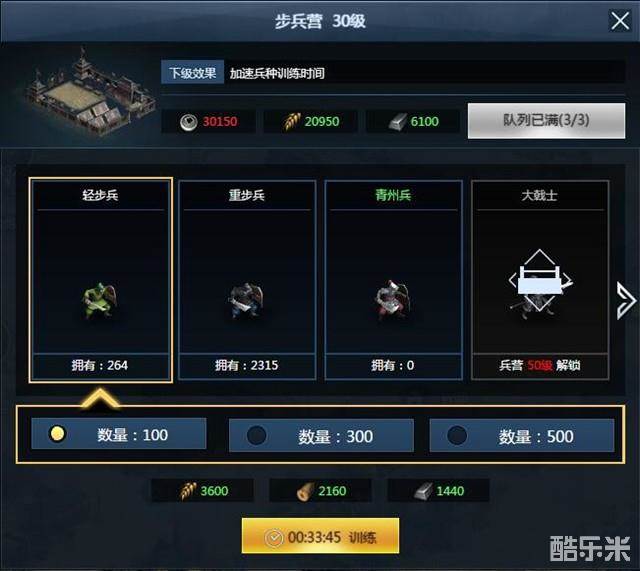Click the 队列已满(3/3) queue button
The width and height of the screenshot is (640, 571).
point(546,121)
